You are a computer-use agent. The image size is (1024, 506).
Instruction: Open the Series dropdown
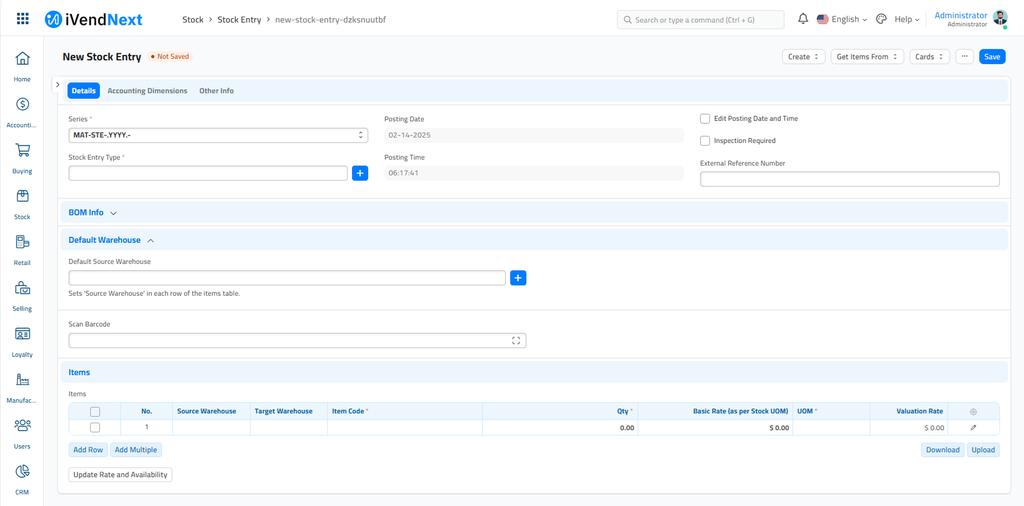click(x=218, y=135)
